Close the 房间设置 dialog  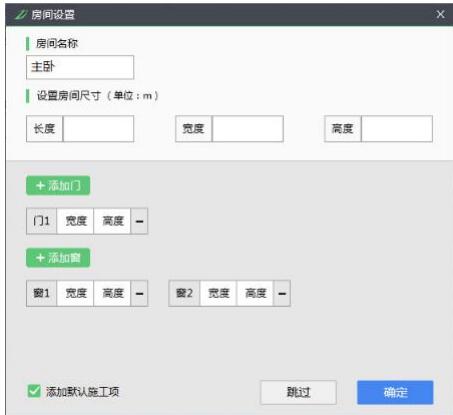[440, 14]
